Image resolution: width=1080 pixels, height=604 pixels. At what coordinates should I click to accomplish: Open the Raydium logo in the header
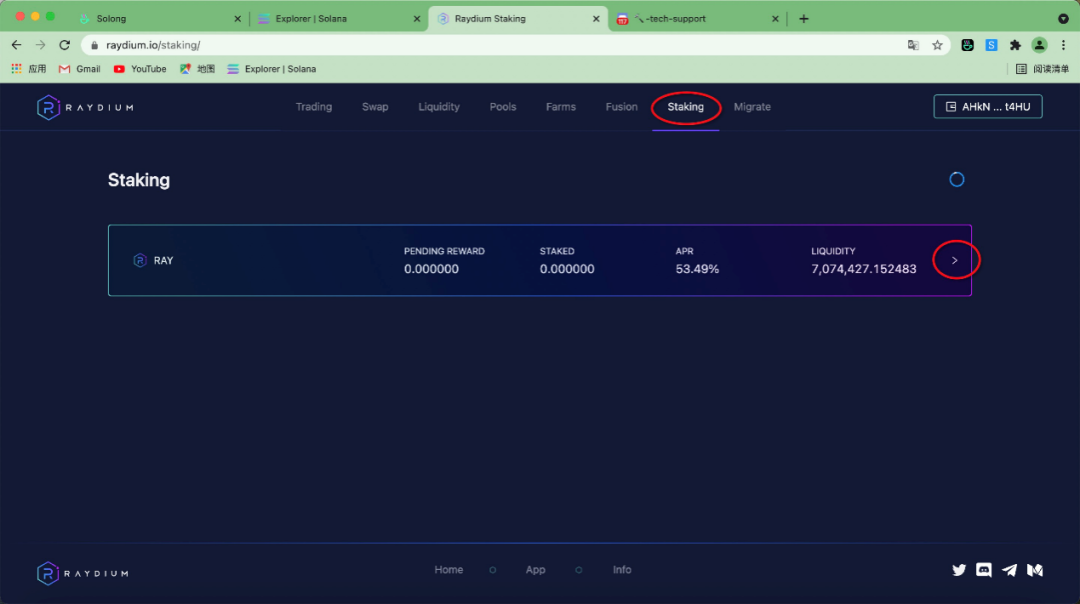click(85, 107)
